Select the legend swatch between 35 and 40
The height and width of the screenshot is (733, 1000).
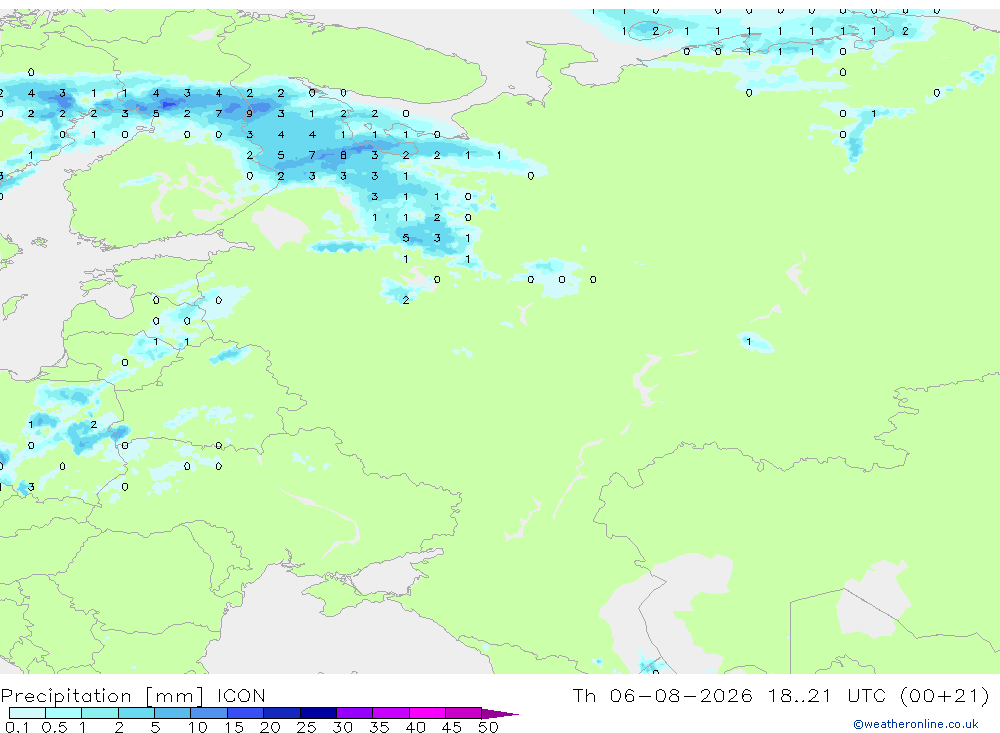pyautogui.click(x=390, y=713)
